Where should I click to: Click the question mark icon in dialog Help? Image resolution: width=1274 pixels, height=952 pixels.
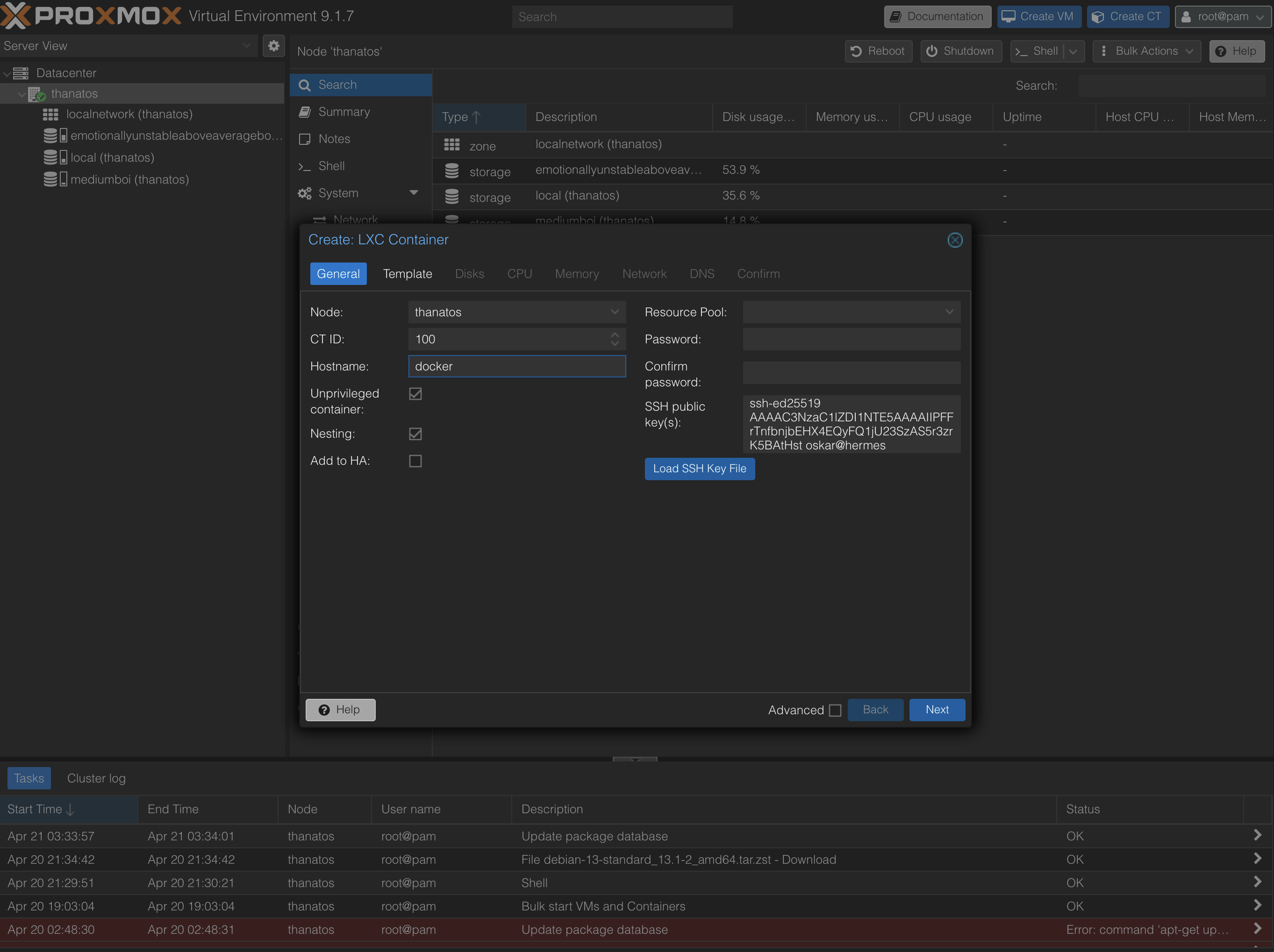click(324, 710)
